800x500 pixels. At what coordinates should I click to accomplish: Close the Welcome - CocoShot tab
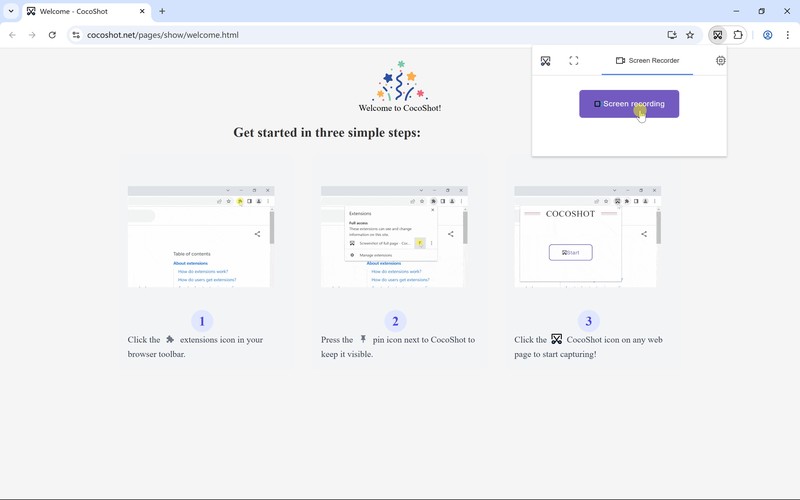pos(142,11)
